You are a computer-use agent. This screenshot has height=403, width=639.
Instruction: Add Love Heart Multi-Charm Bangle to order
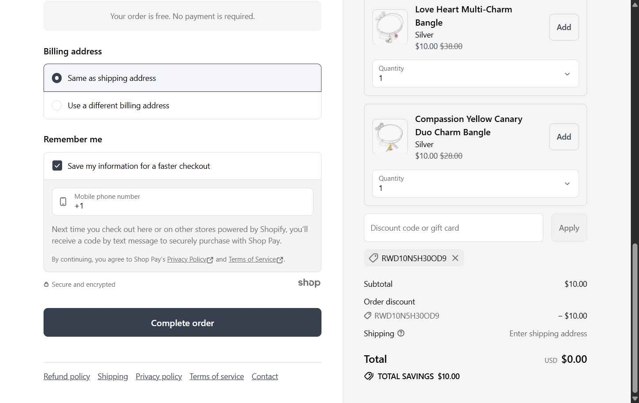click(564, 27)
